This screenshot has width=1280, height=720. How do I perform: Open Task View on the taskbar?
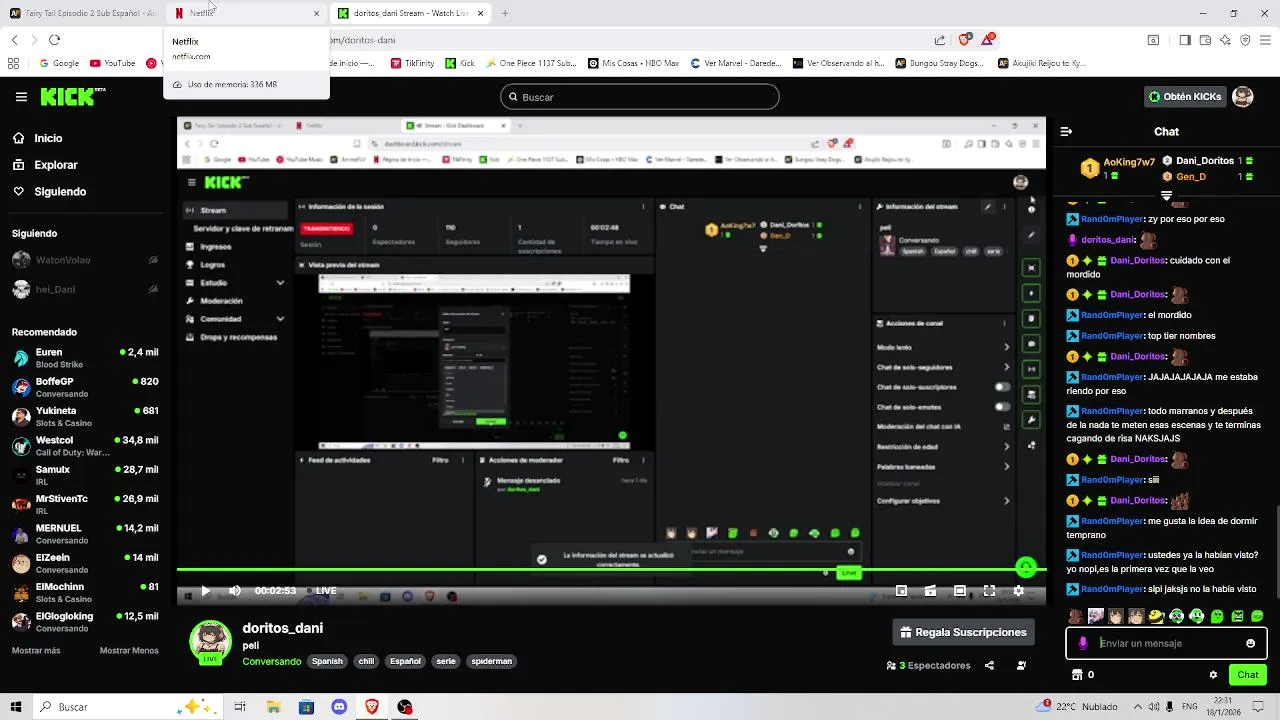pos(240,707)
